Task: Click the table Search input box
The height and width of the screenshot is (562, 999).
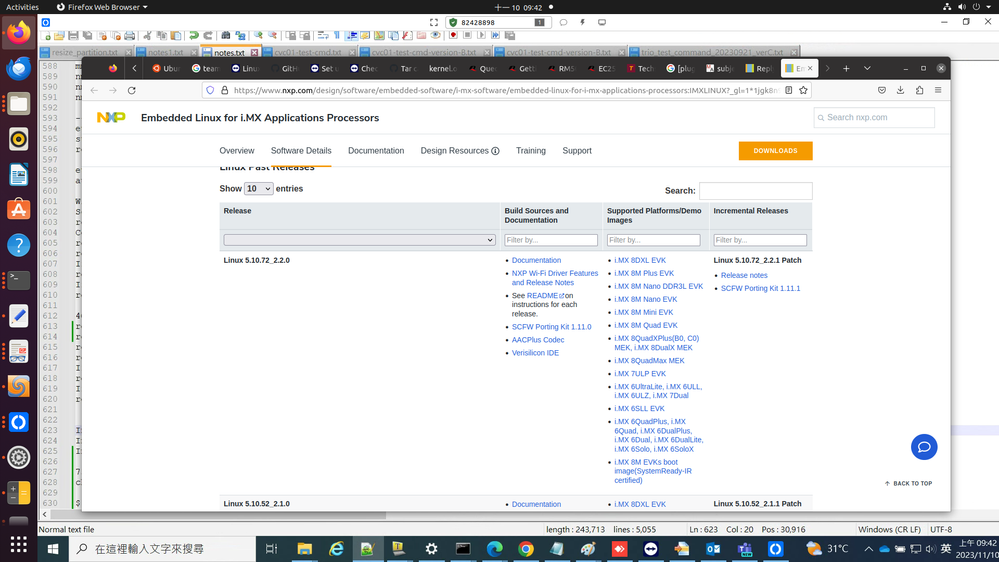Action: (756, 191)
